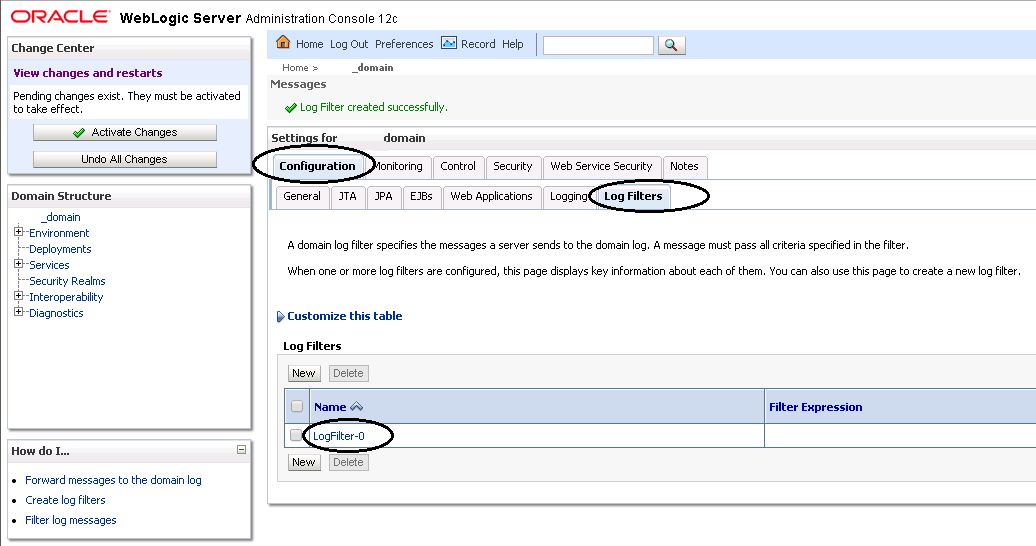Click the Delete button below the table
The image size is (1036, 546).
[x=348, y=463]
